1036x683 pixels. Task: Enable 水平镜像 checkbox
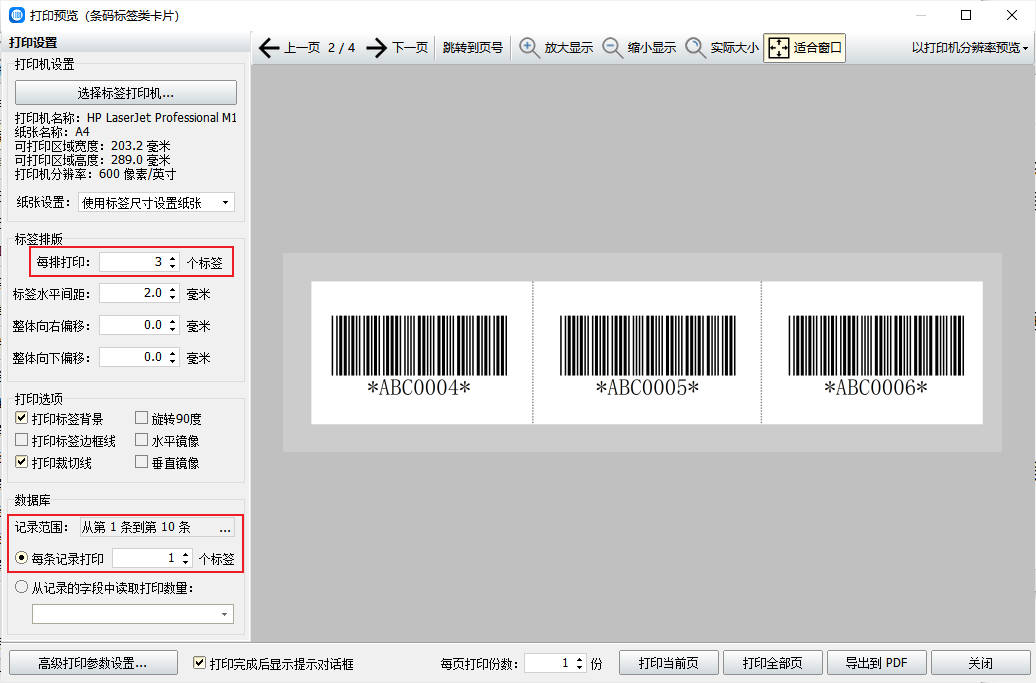click(x=141, y=440)
